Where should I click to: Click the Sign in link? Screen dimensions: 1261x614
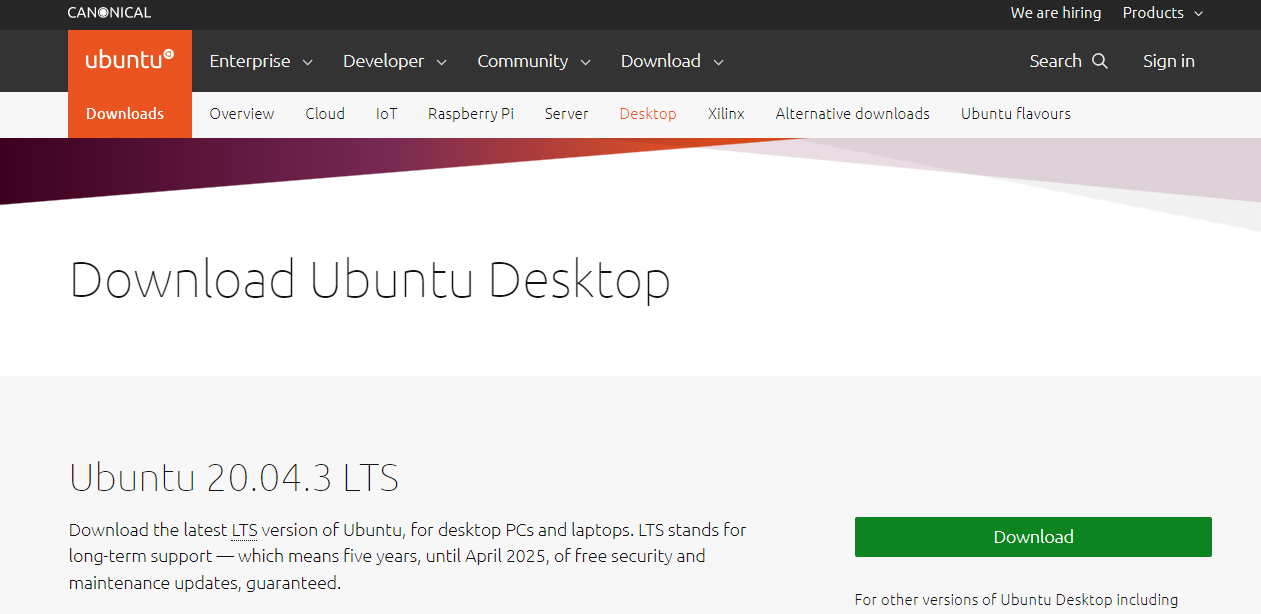1169,61
